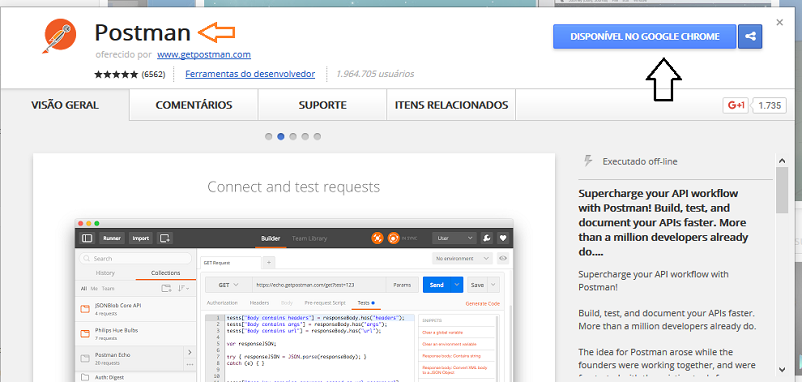Click the description scrollbar up arrow
The image size is (802, 382).
click(x=782, y=161)
